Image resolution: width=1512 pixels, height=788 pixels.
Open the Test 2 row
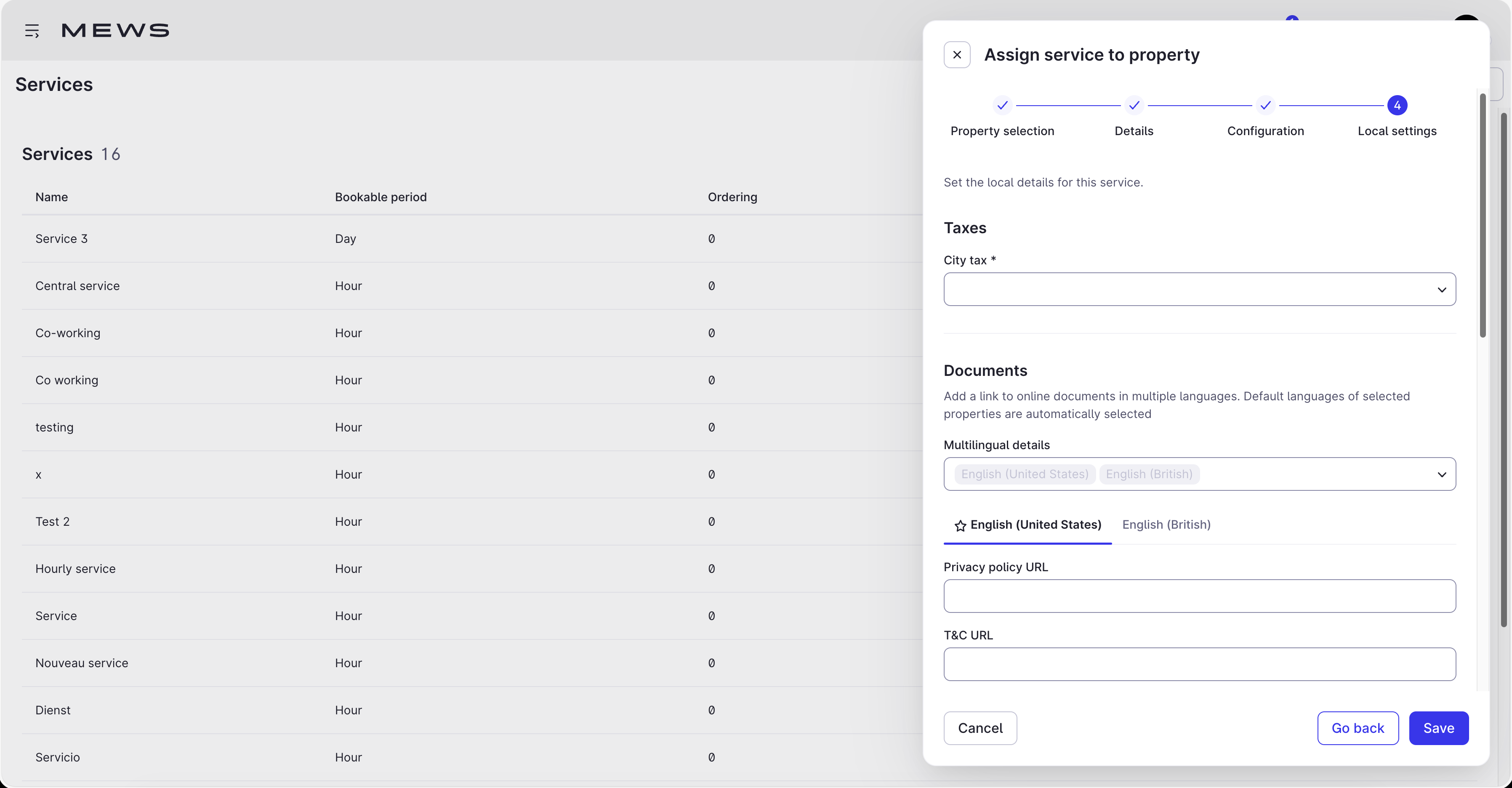coord(472,522)
